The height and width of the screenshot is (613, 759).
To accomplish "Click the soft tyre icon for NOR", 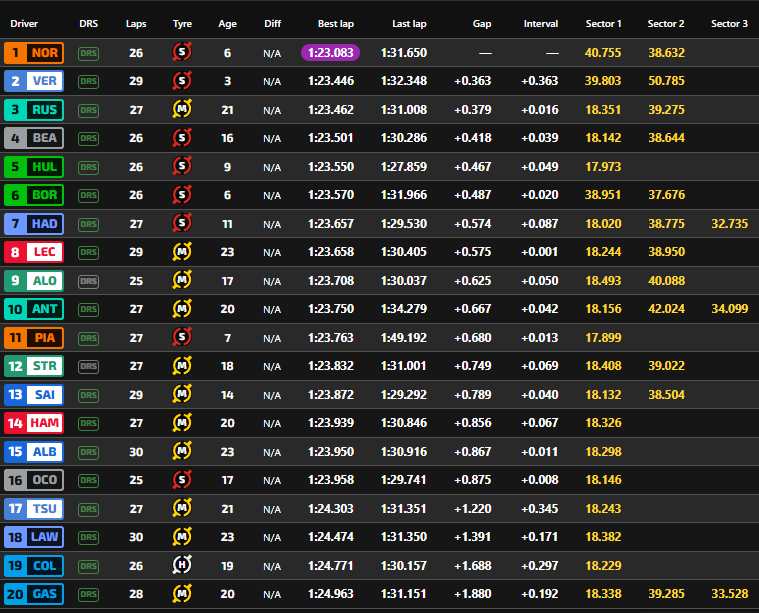I will 182,53.
